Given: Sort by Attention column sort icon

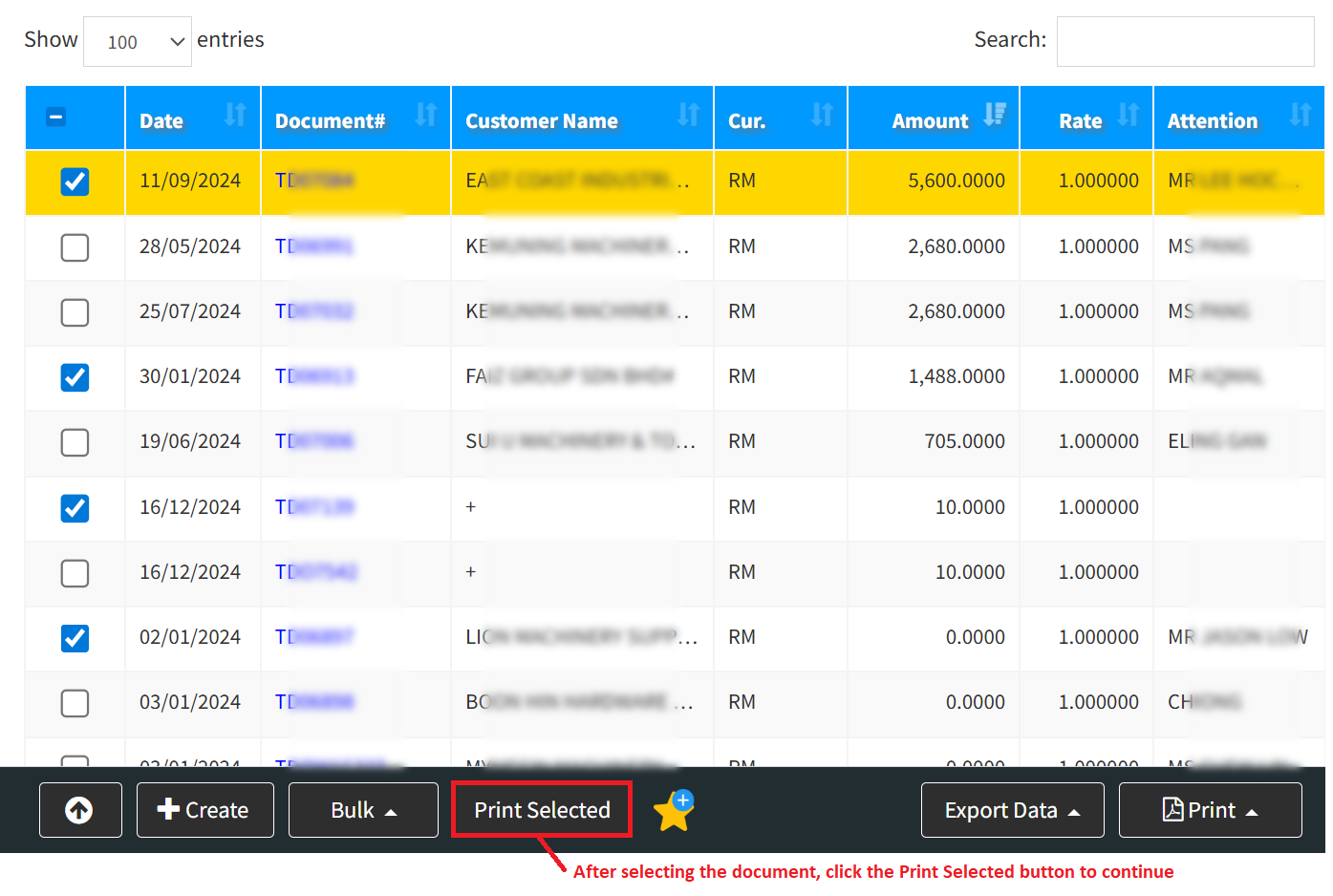Looking at the screenshot, I should coord(1300,116).
